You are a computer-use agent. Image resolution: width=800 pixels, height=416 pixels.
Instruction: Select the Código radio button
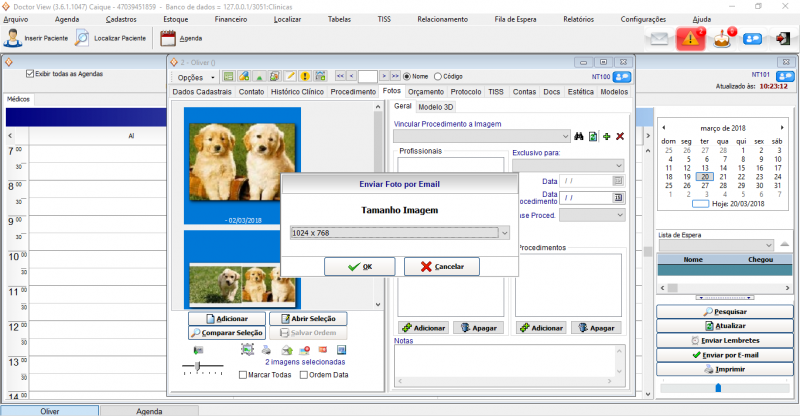coord(437,76)
